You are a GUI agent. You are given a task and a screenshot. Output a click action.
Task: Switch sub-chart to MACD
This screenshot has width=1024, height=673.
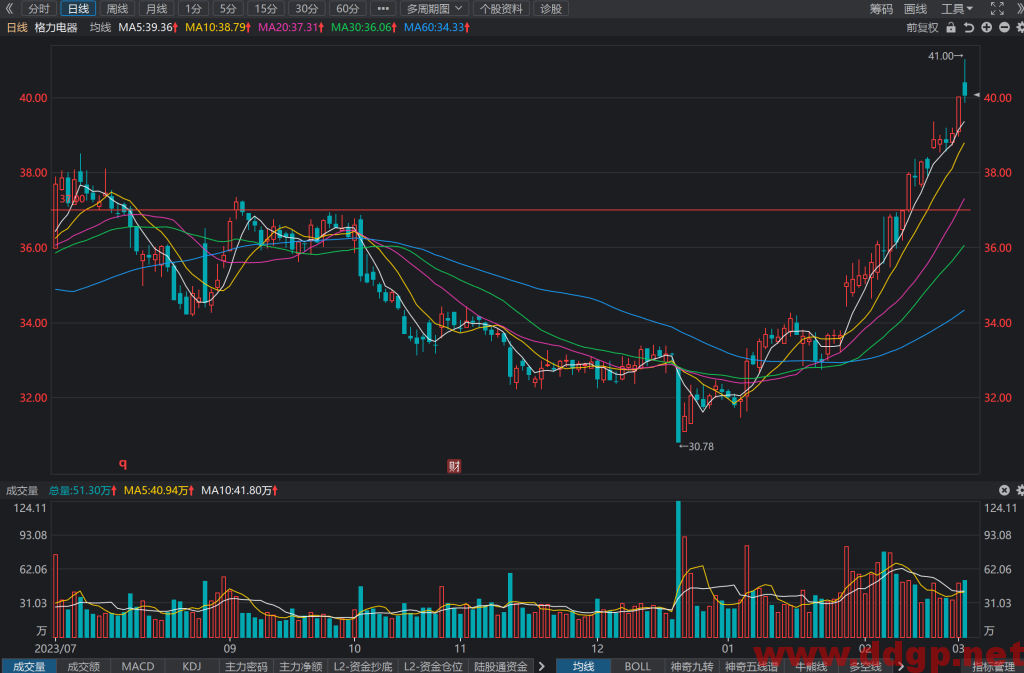point(138,666)
